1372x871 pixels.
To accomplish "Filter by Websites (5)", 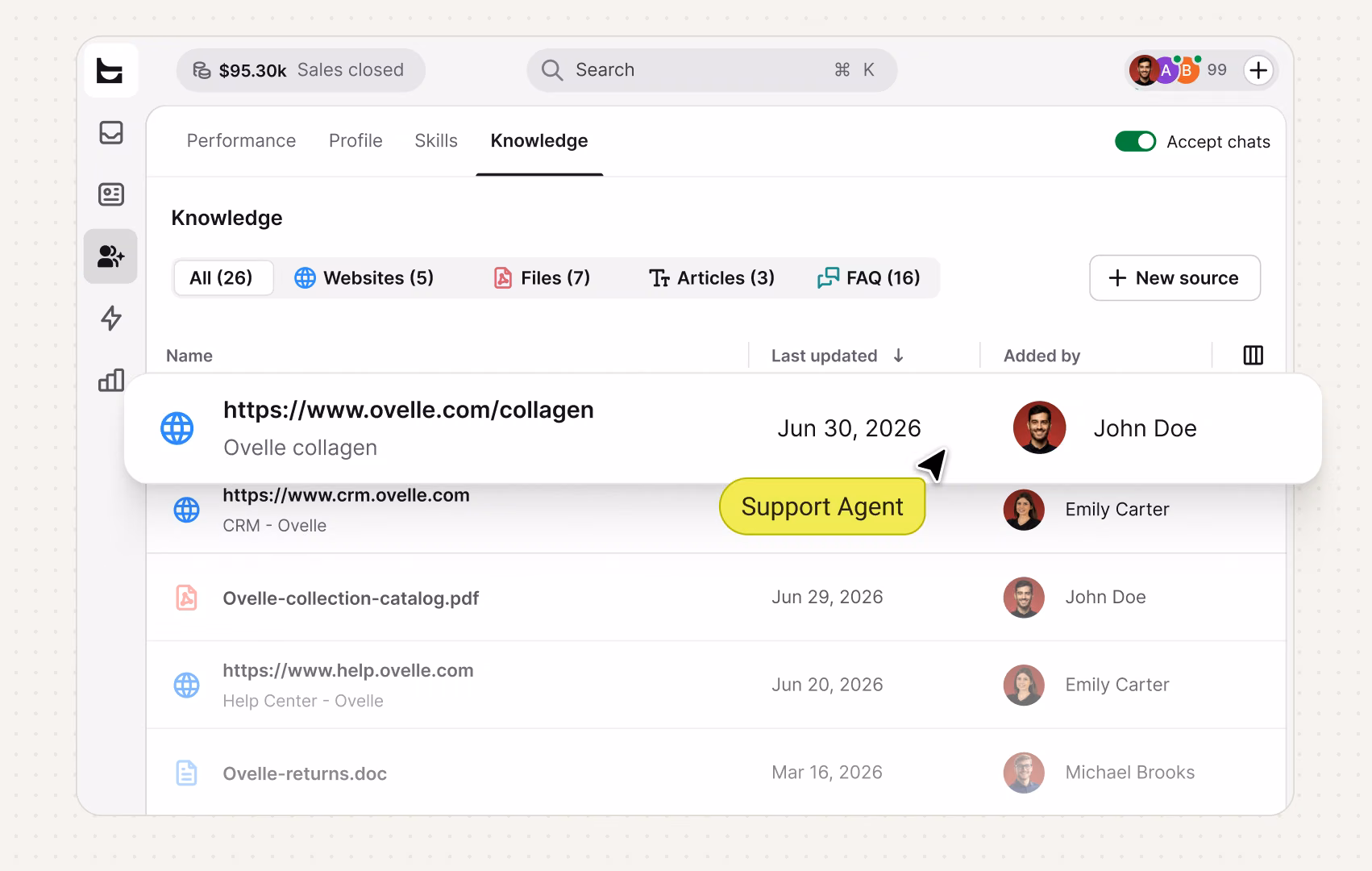I will 364,277.
